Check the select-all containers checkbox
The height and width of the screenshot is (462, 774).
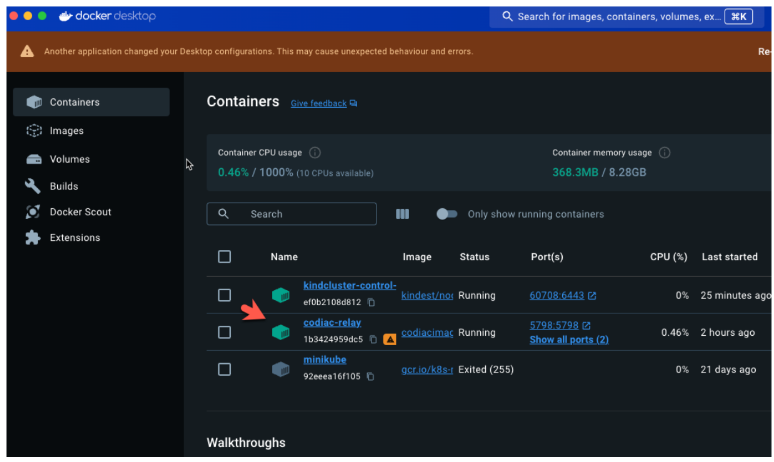[x=224, y=257]
